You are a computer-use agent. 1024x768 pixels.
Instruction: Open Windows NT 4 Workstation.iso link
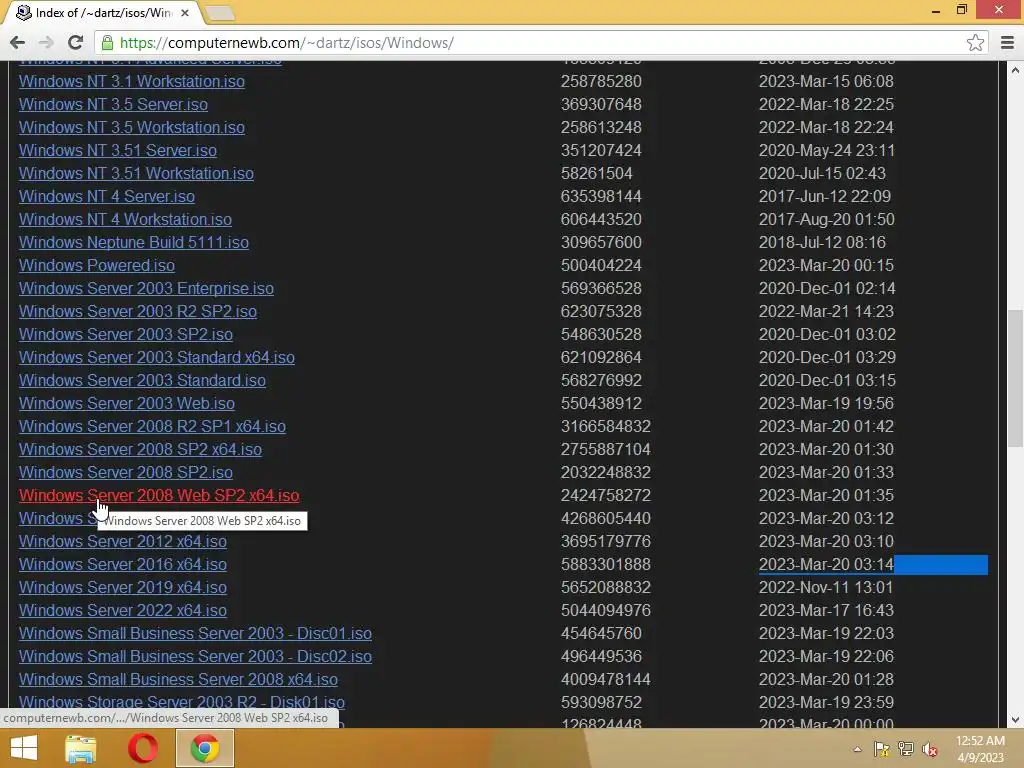(125, 219)
